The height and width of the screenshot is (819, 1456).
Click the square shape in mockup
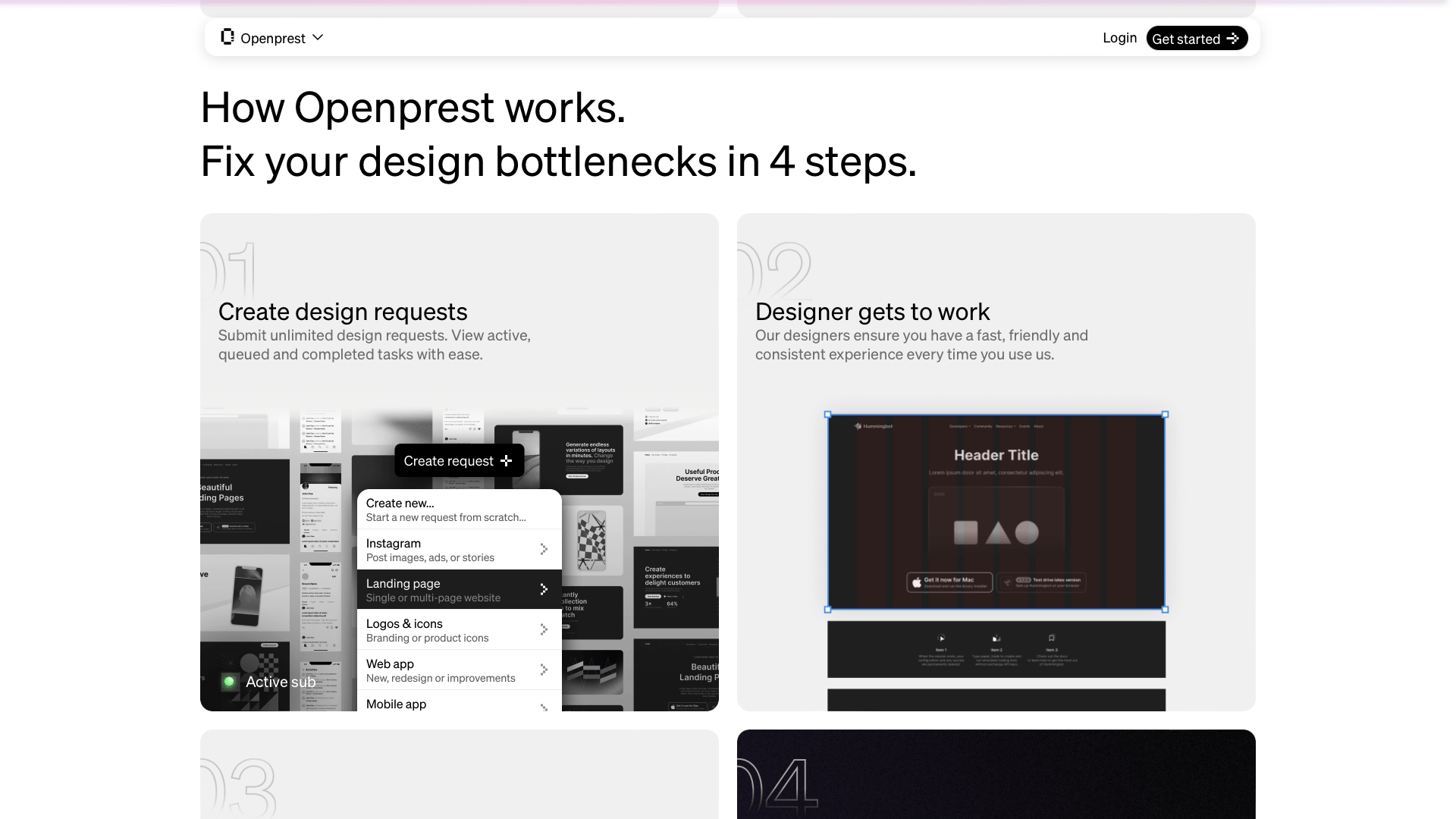point(965,532)
